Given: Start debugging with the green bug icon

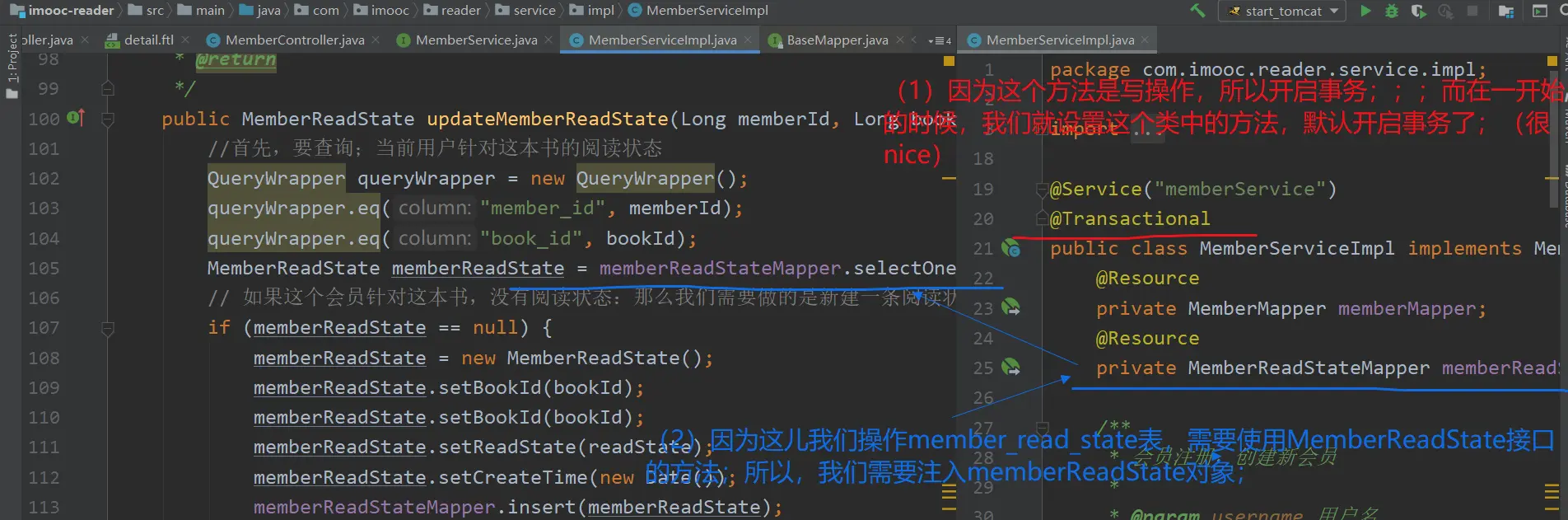Looking at the screenshot, I should click(x=1392, y=11).
